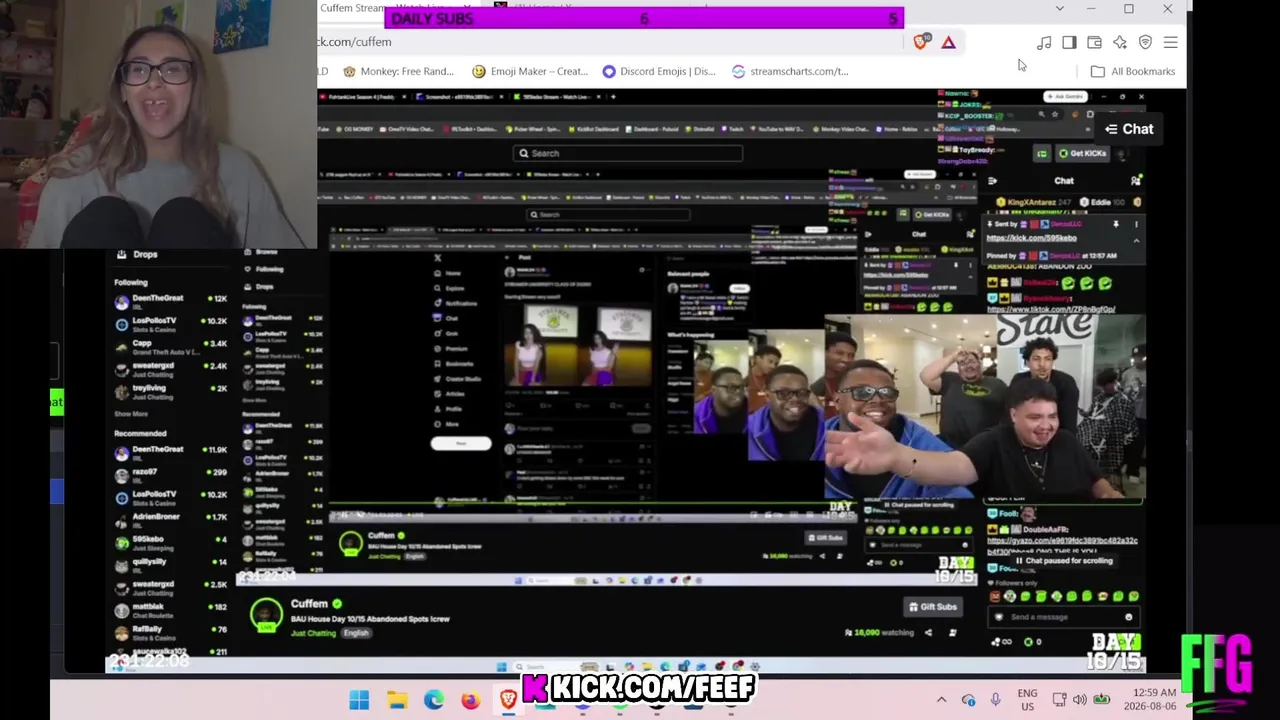Image resolution: width=1280 pixels, height=720 pixels.
Task: Click the network icon in system tray
Action: 1059,700
